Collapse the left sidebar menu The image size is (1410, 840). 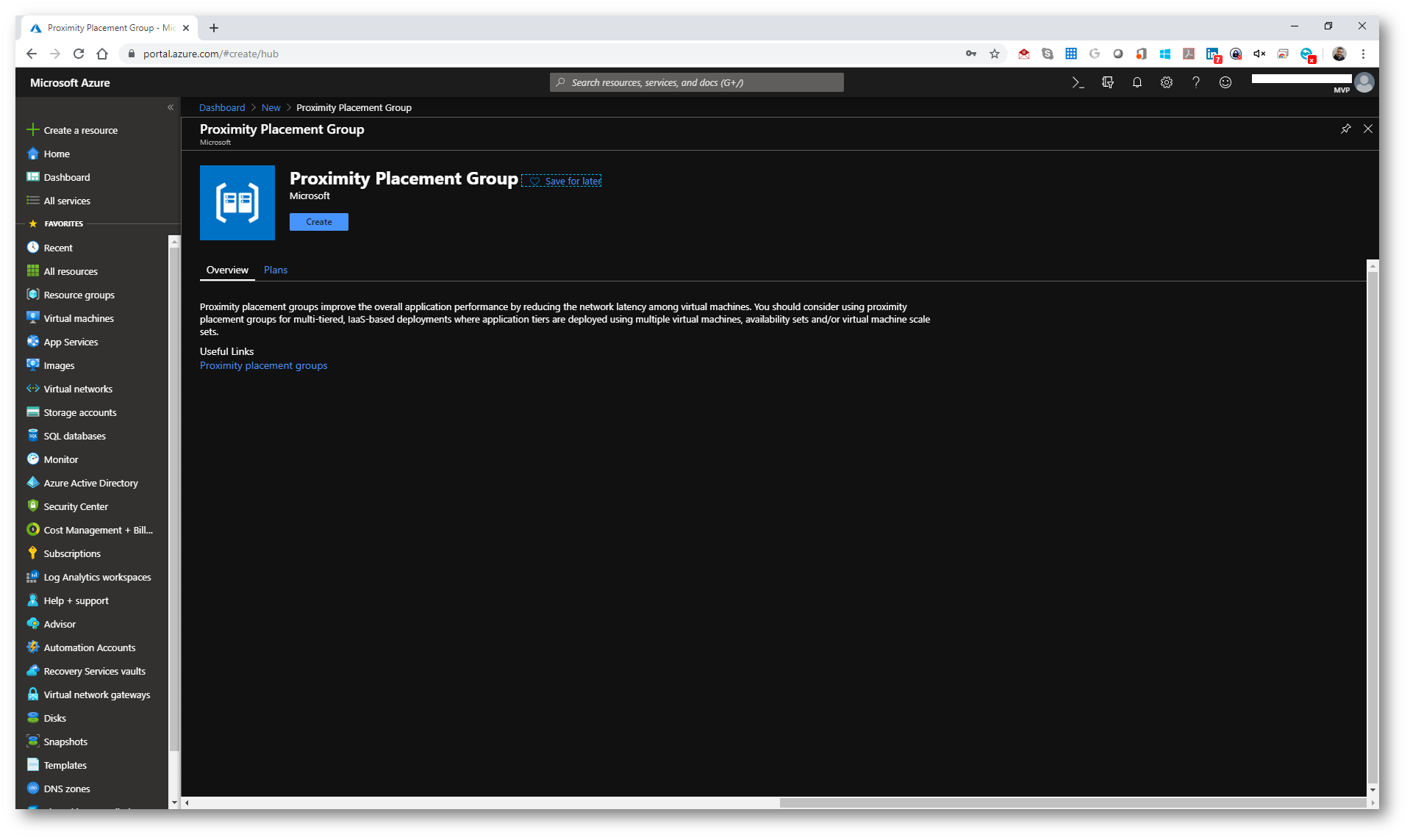click(x=171, y=107)
